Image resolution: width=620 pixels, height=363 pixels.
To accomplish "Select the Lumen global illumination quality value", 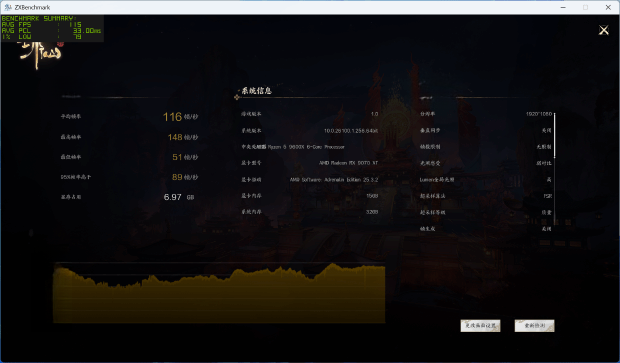I will coord(549,180).
